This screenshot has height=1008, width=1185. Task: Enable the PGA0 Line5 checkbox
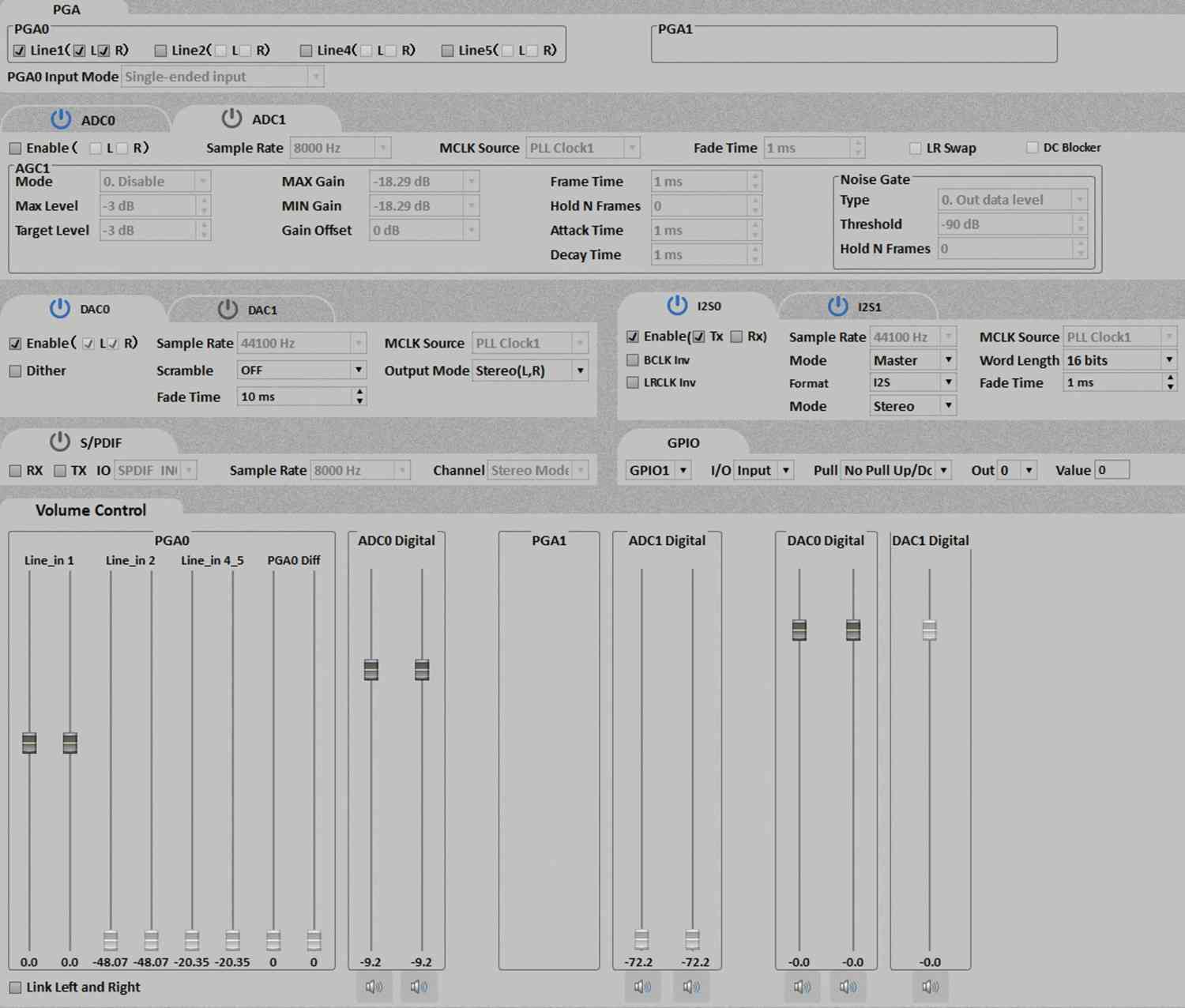tap(448, 51)
